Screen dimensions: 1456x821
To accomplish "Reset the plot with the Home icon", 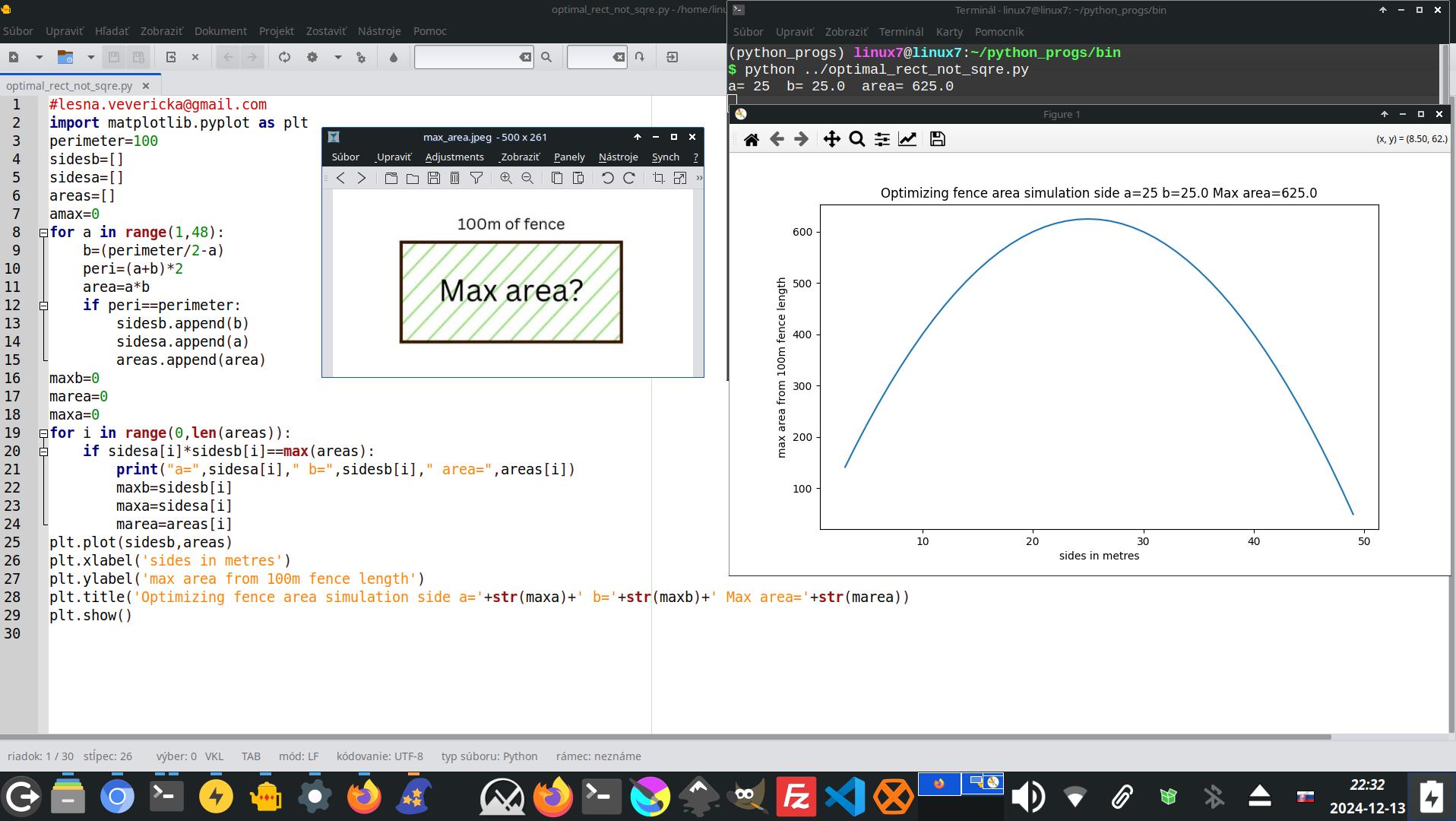I will pos(751,139).
